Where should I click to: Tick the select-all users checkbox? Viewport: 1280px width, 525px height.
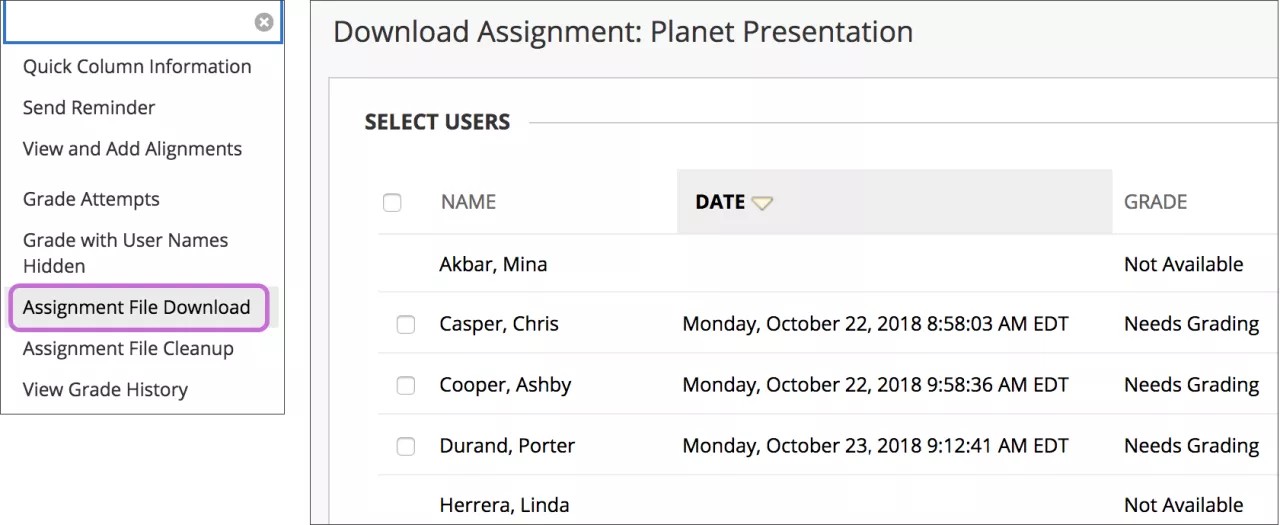[x=392, y=203]
